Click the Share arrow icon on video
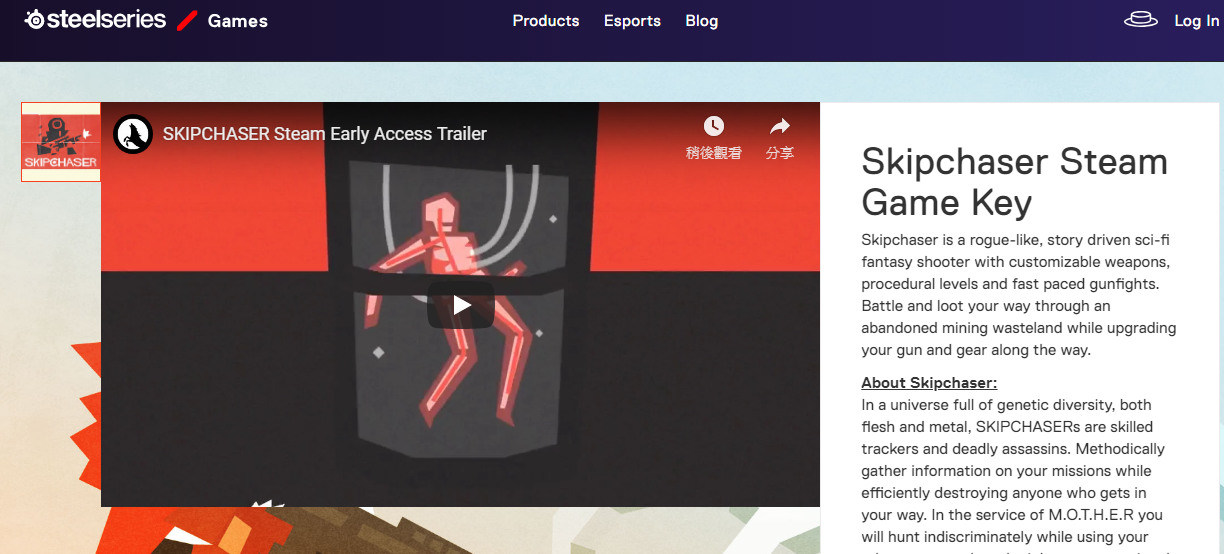 coord(779,126)
